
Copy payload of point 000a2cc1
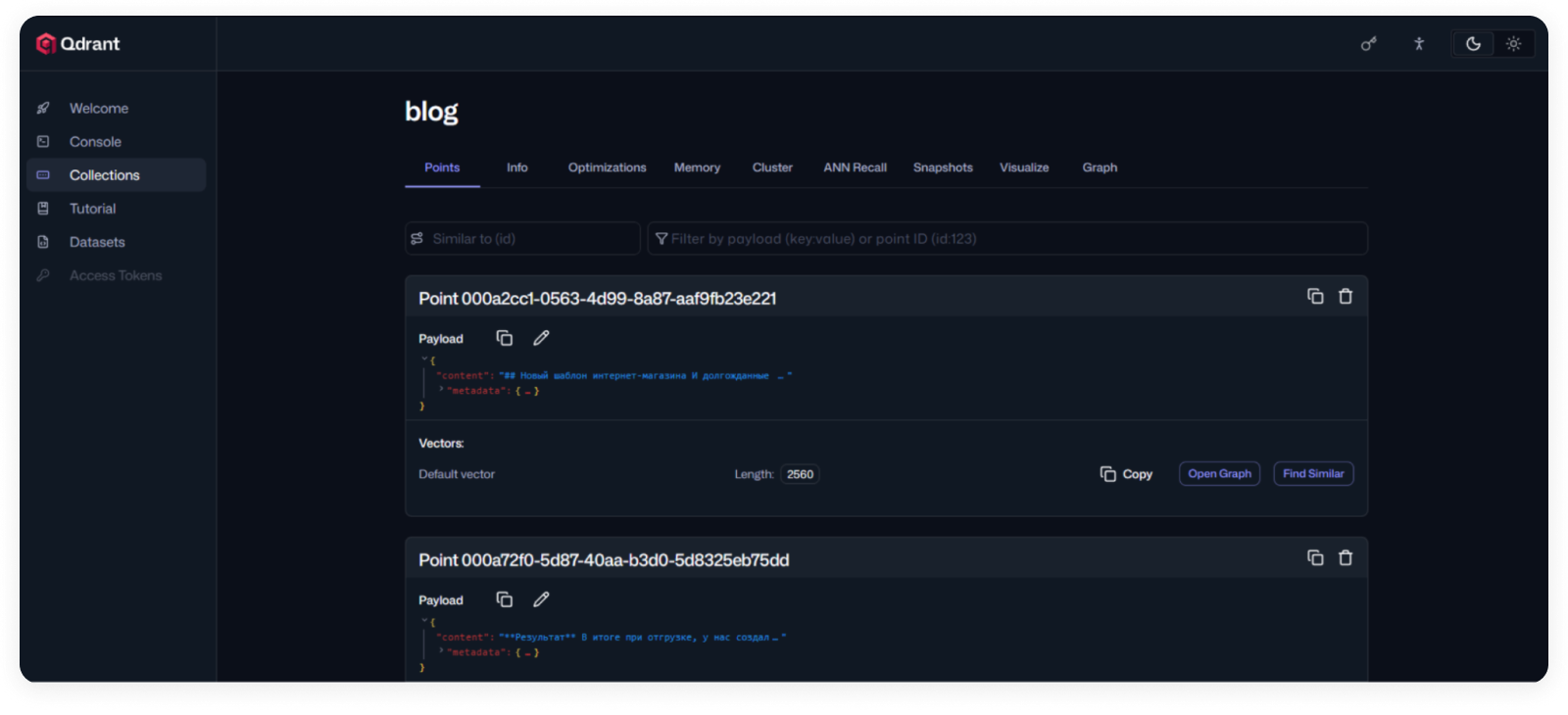coord(505,338)
